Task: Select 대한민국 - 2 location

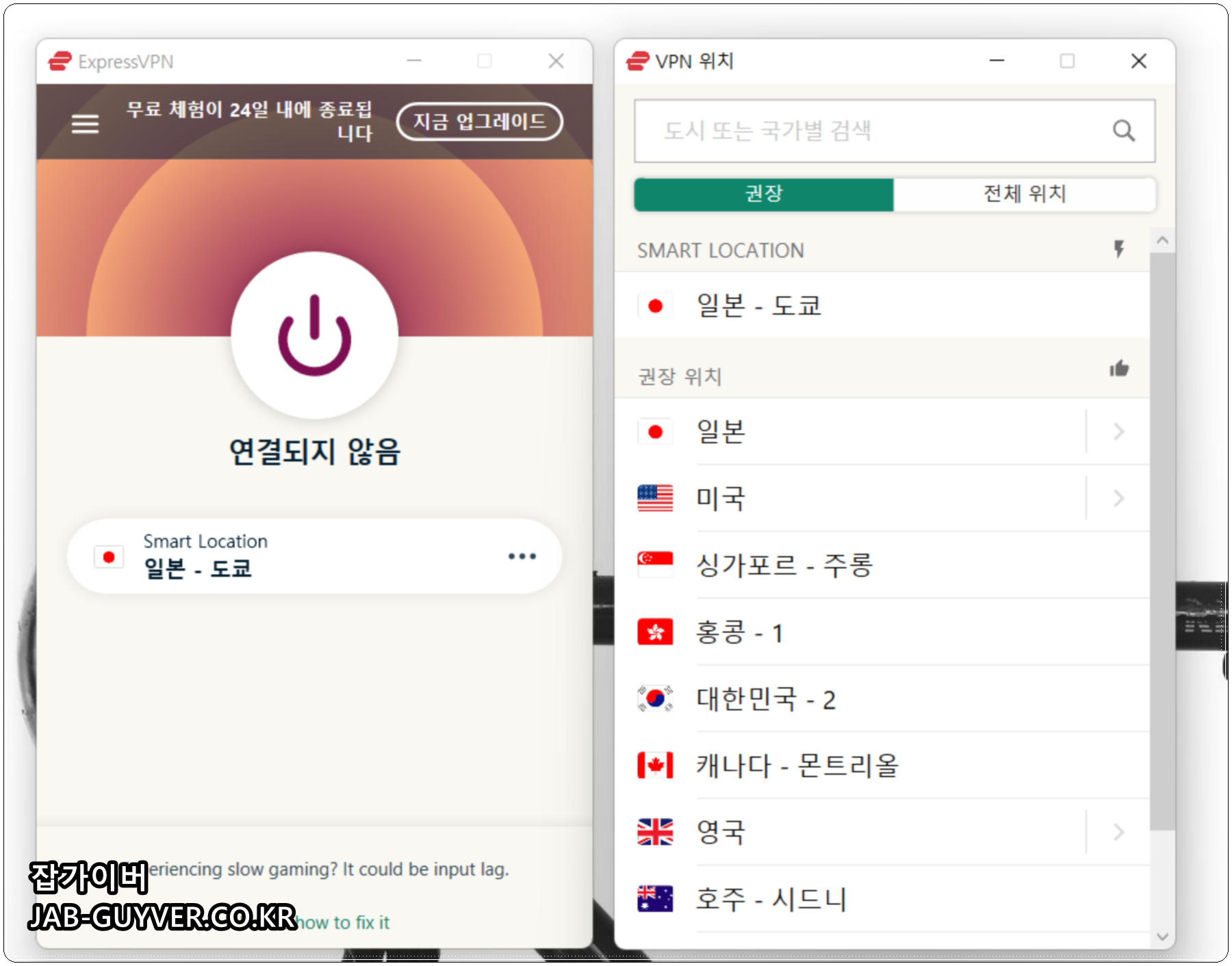Action: click(x=882, y=699)
